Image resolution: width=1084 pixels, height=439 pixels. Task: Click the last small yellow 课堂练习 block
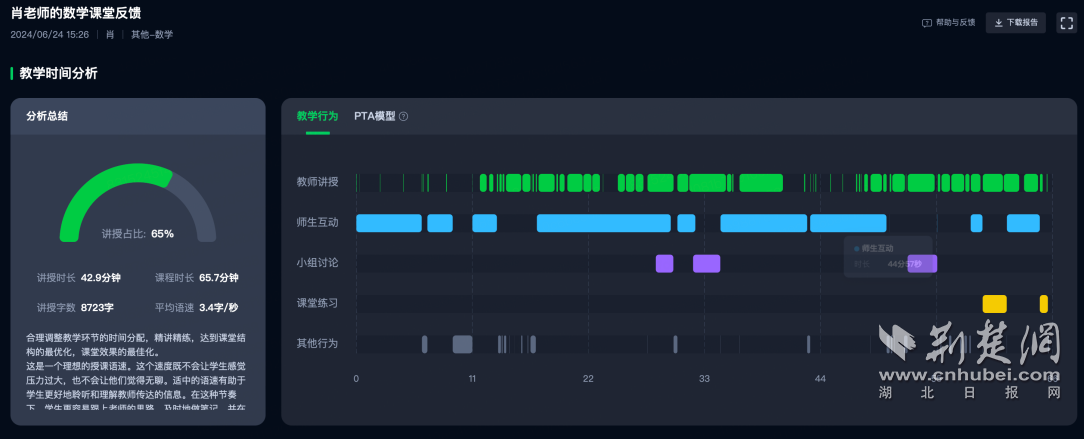1043,304
